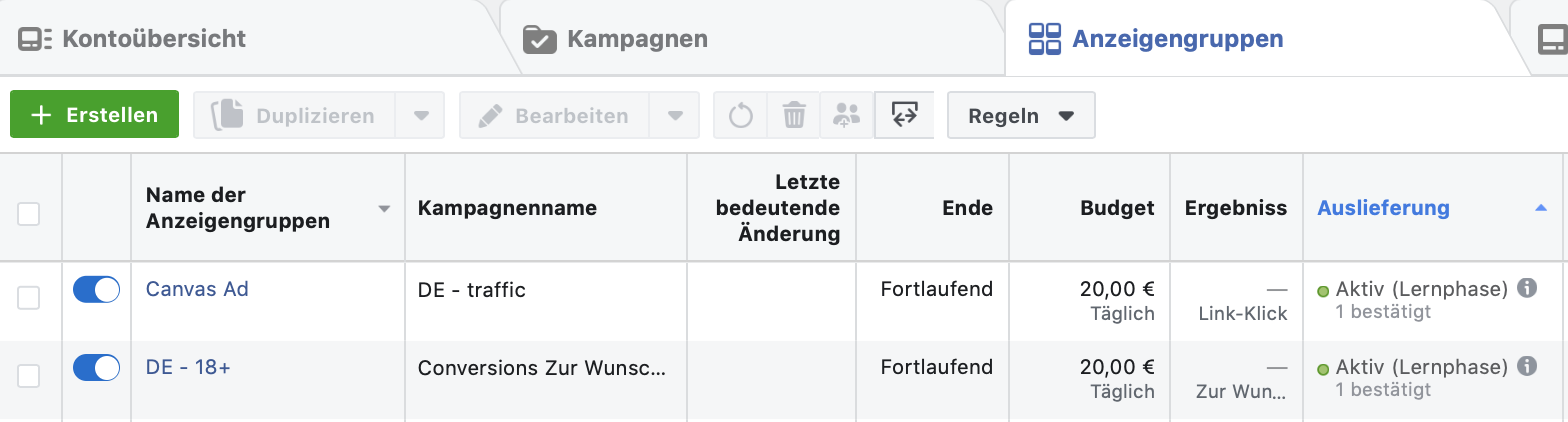This screenshot has width=1568, height=422.
Task: Check the select-all checkbox in header
Action: (29, 213)
